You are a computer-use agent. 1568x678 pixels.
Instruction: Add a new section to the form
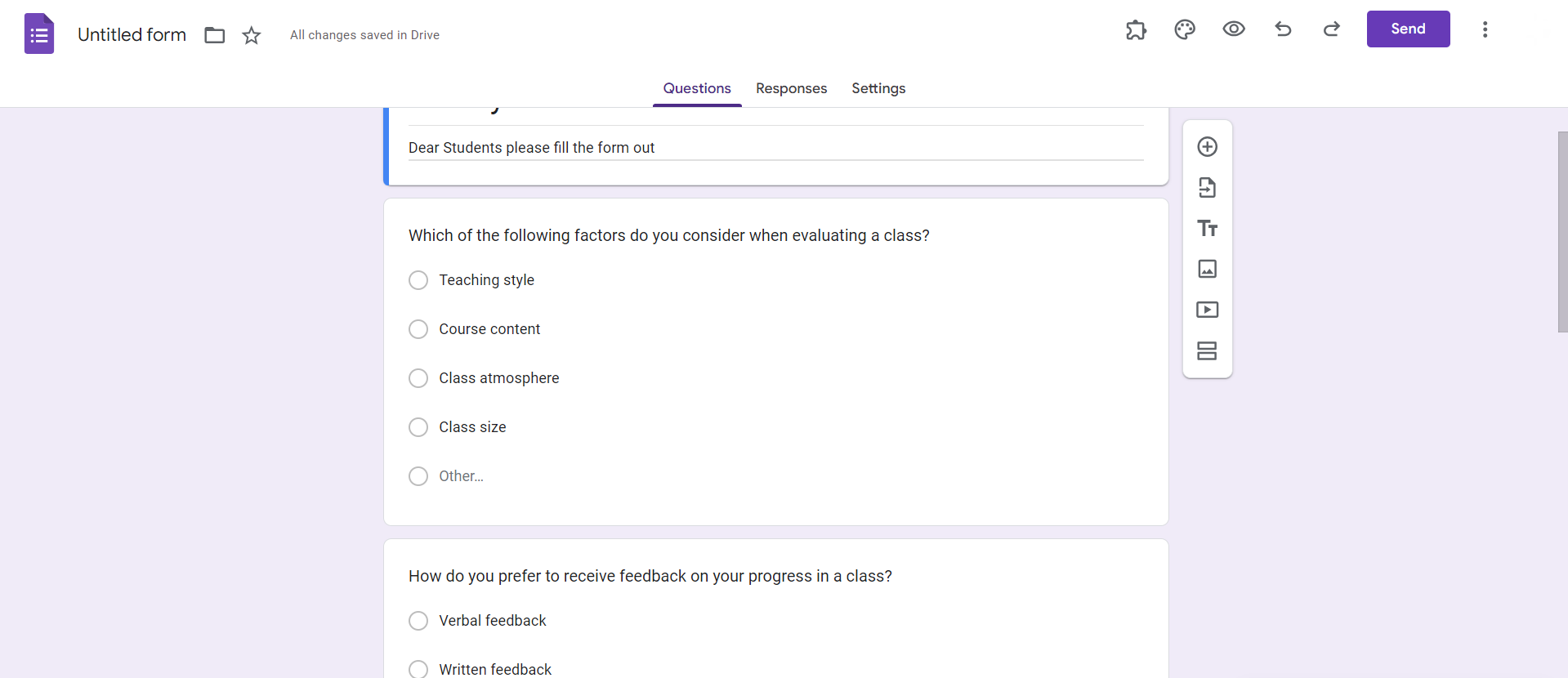click(x=1207, y=350)
